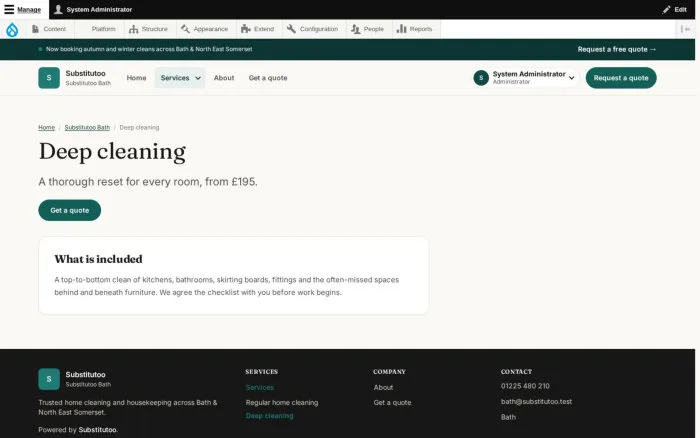Open the System Administrator user toolbar item
Viewport: 700px width, 438px height.
coord(93,9)
